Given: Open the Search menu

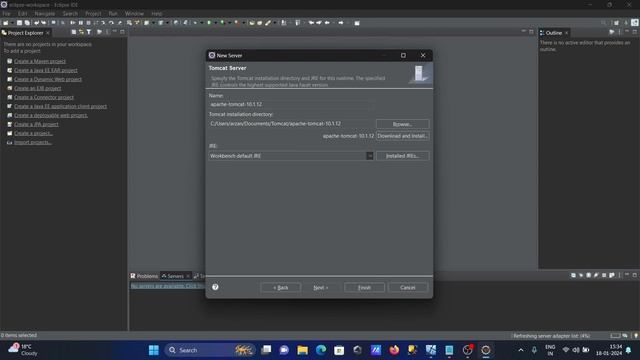Looking at the screenshot, I should (x=70, y=13).
